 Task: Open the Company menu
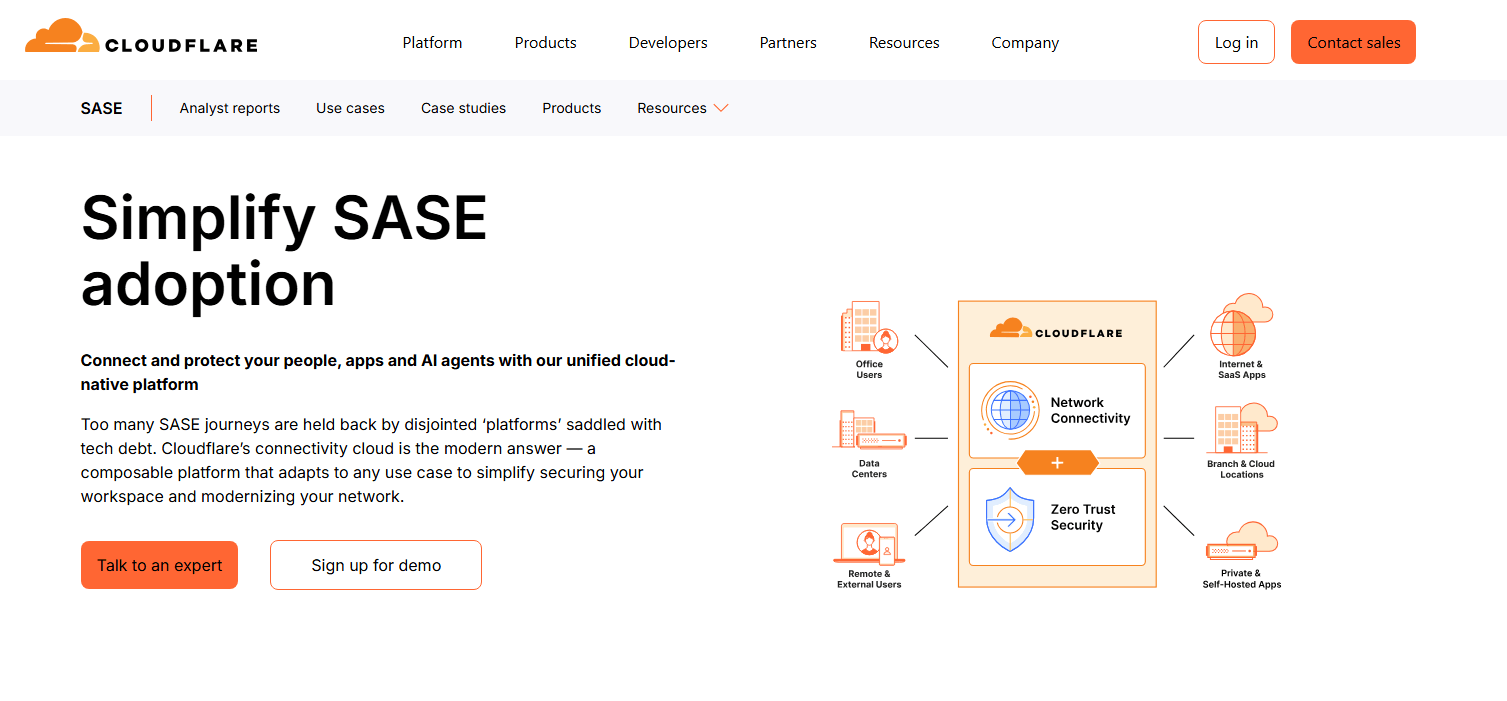point(1025,43)
